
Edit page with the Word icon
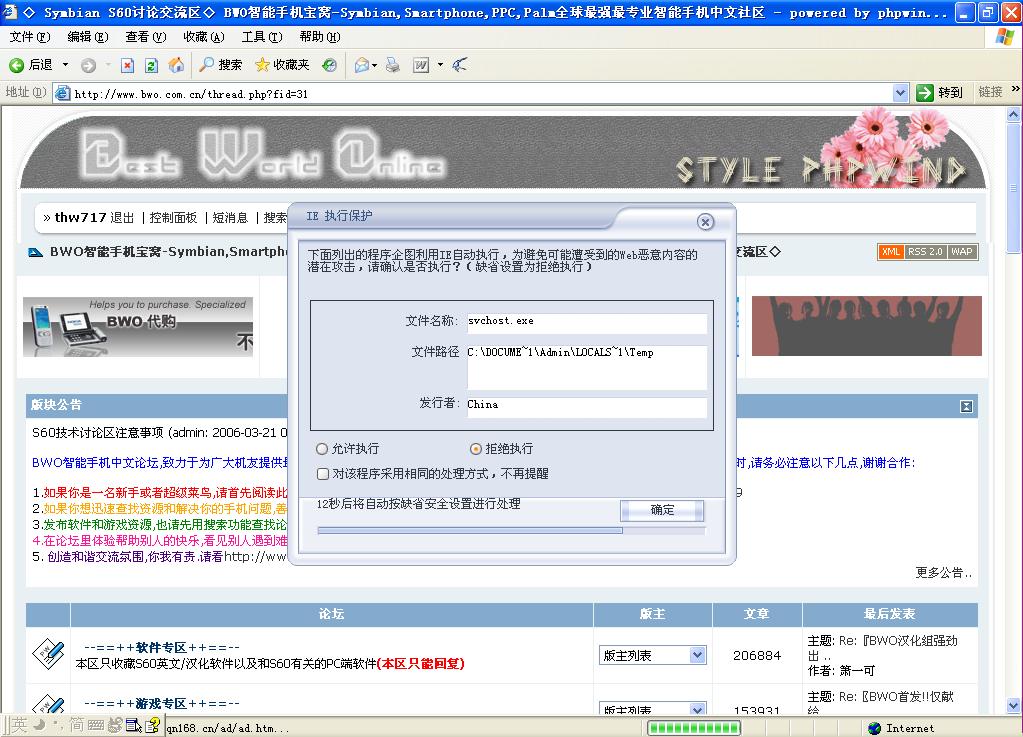tap(421, 65)
